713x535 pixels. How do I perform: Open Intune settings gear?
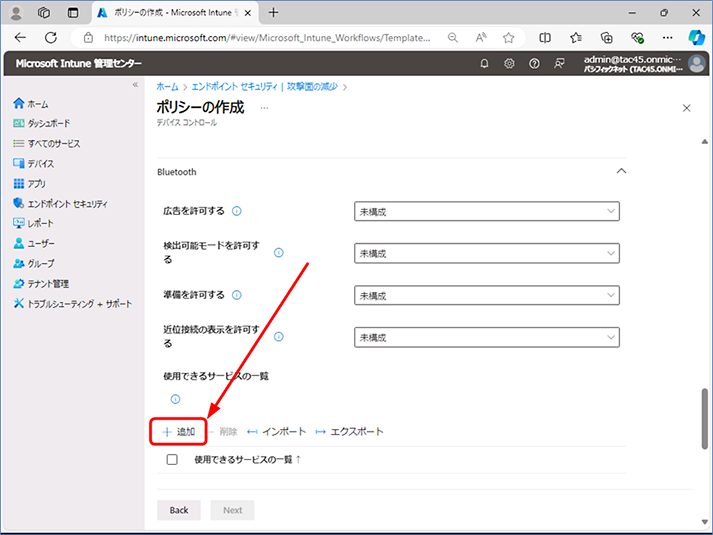pos(509,64)
